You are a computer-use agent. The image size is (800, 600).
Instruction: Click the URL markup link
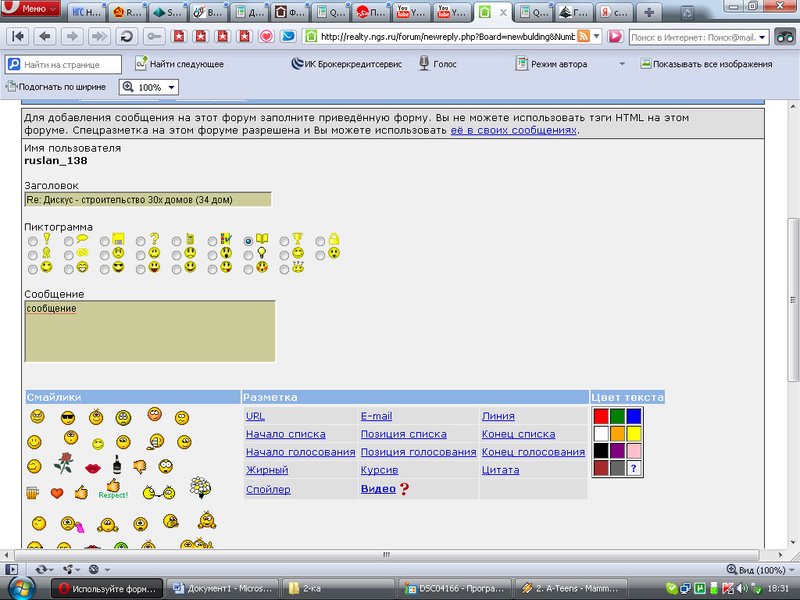[255, 416]
